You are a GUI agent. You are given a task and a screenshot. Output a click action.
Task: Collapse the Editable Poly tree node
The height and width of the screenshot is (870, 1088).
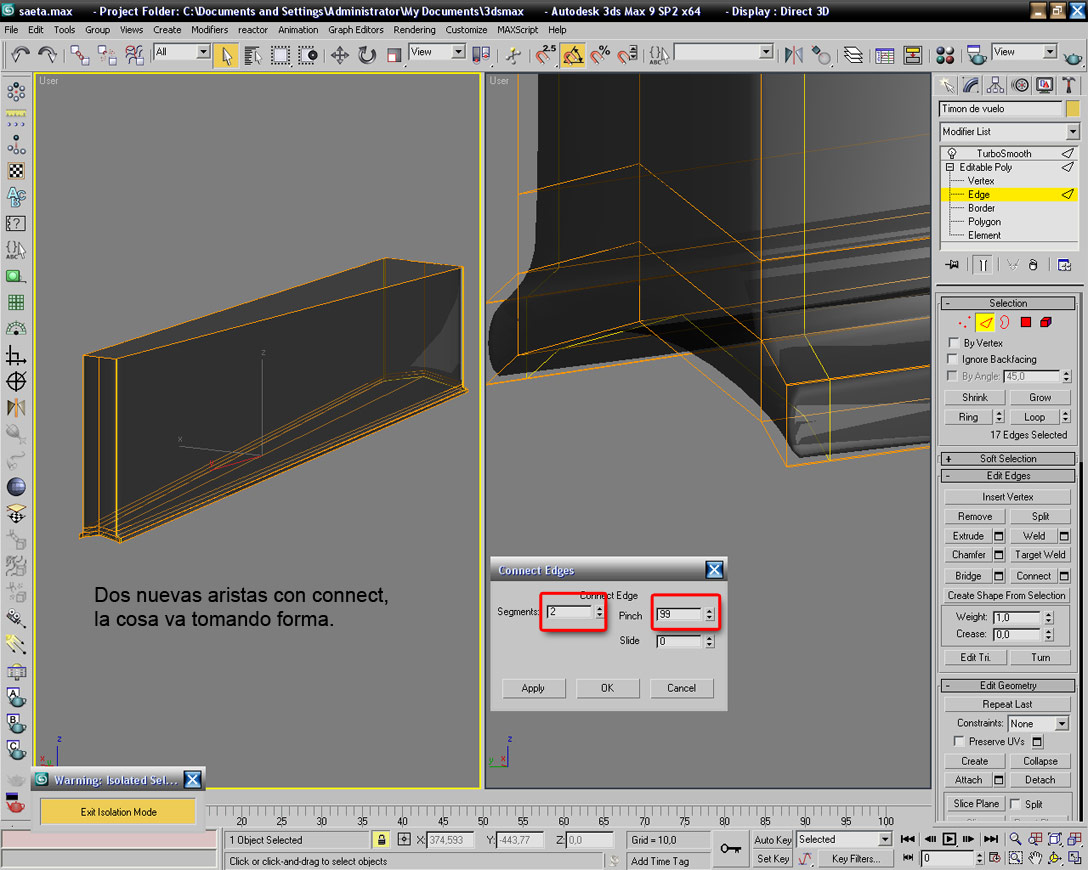click(x=949, y=167)
